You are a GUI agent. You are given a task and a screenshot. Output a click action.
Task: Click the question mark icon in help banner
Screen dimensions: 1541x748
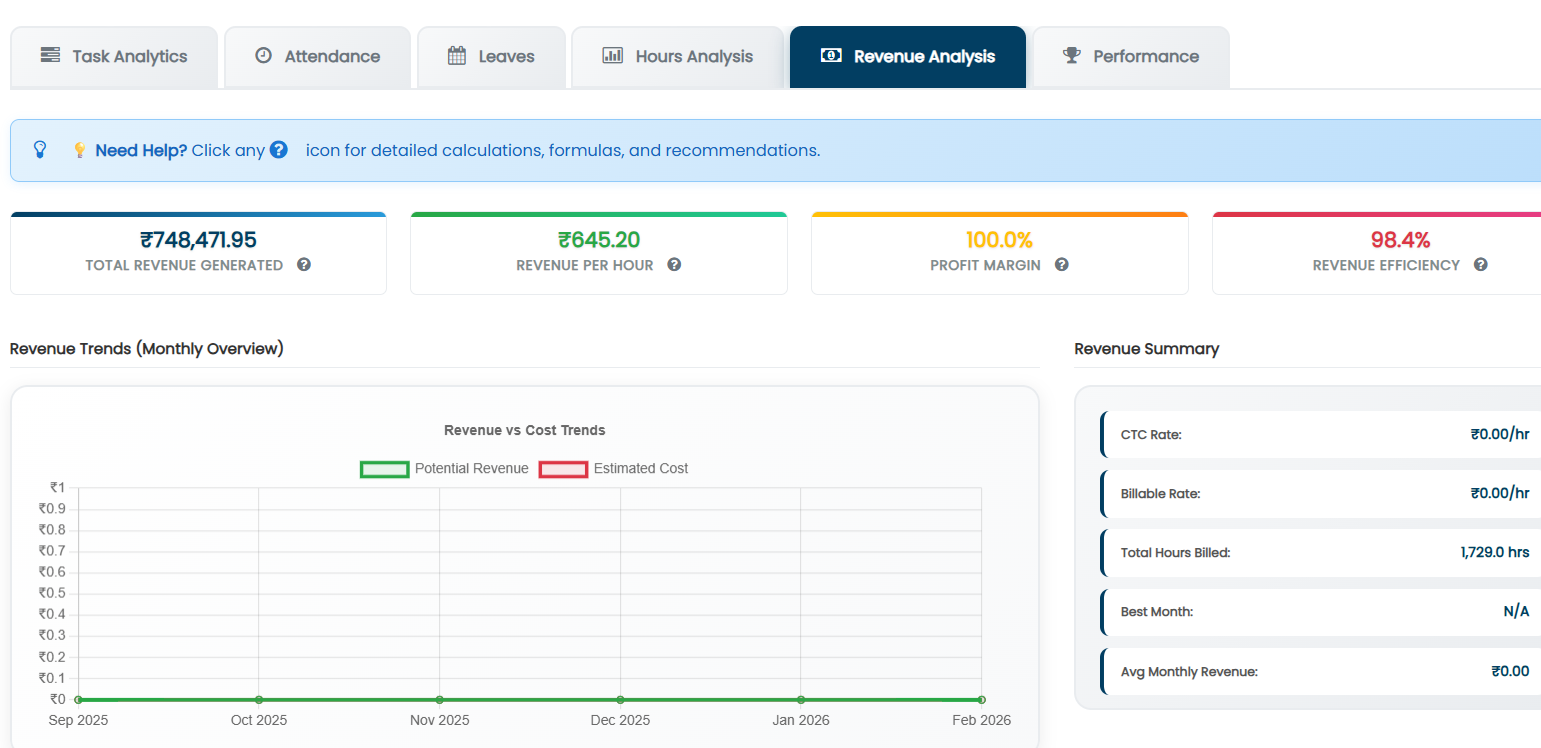point(279,150)
